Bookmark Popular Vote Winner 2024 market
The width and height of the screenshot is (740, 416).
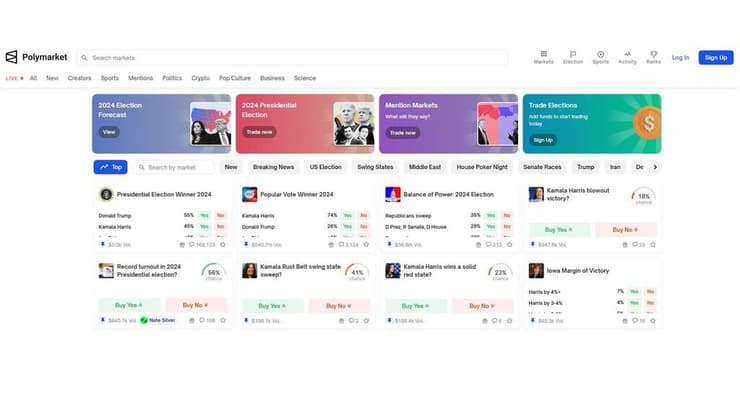pos(366,245)
